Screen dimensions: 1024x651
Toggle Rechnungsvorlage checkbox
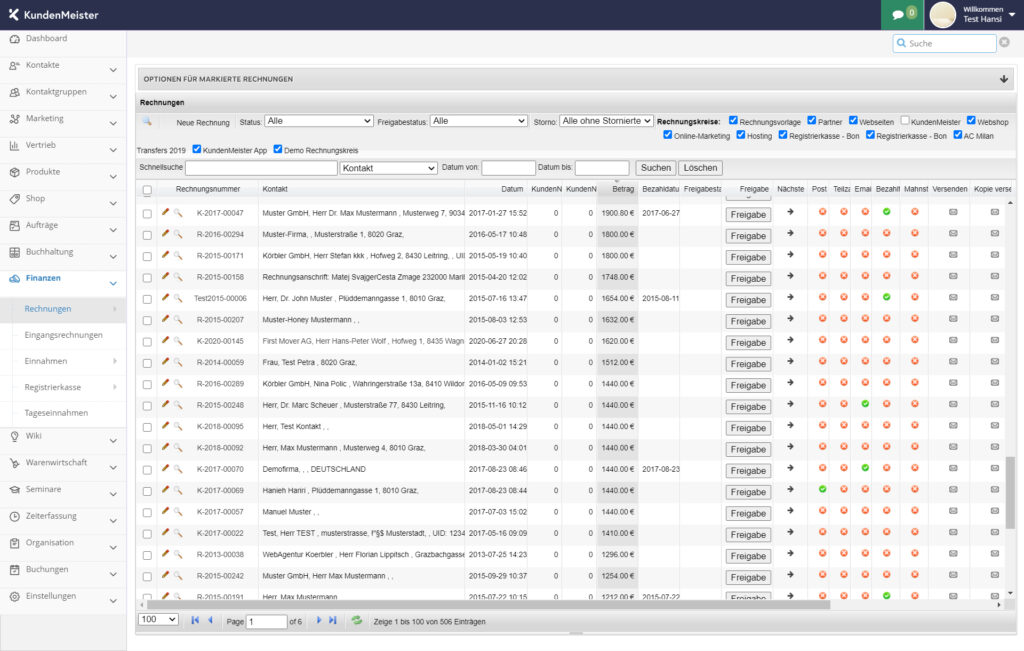(733, 120)
